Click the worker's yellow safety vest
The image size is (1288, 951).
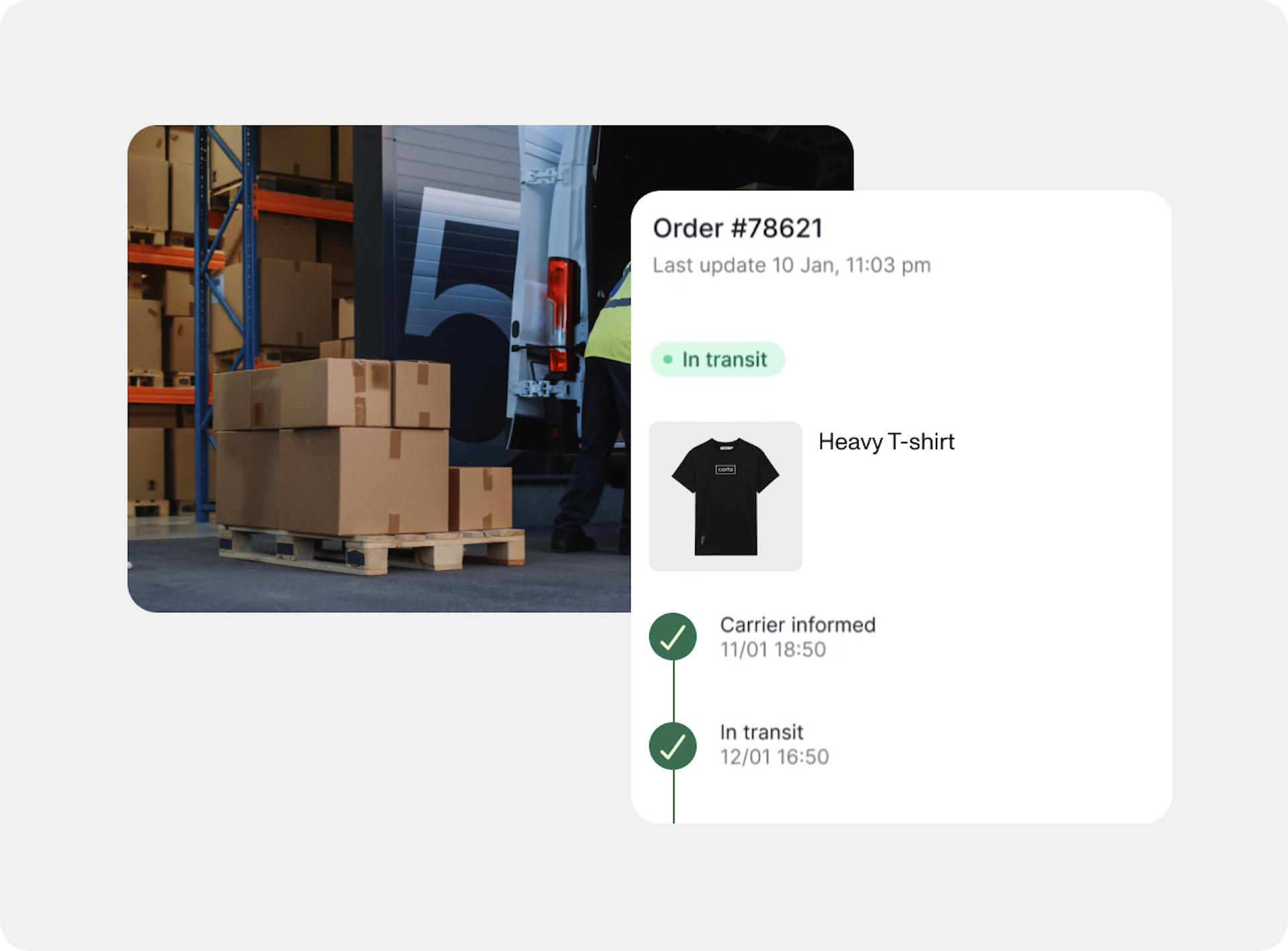[608, 315]
